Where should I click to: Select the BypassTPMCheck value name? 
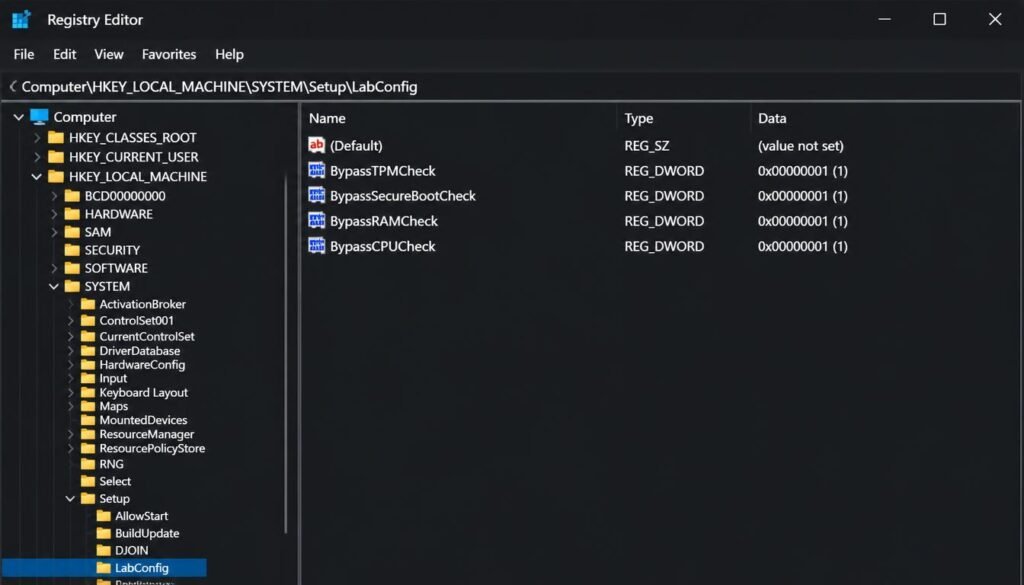click(383, 171)
